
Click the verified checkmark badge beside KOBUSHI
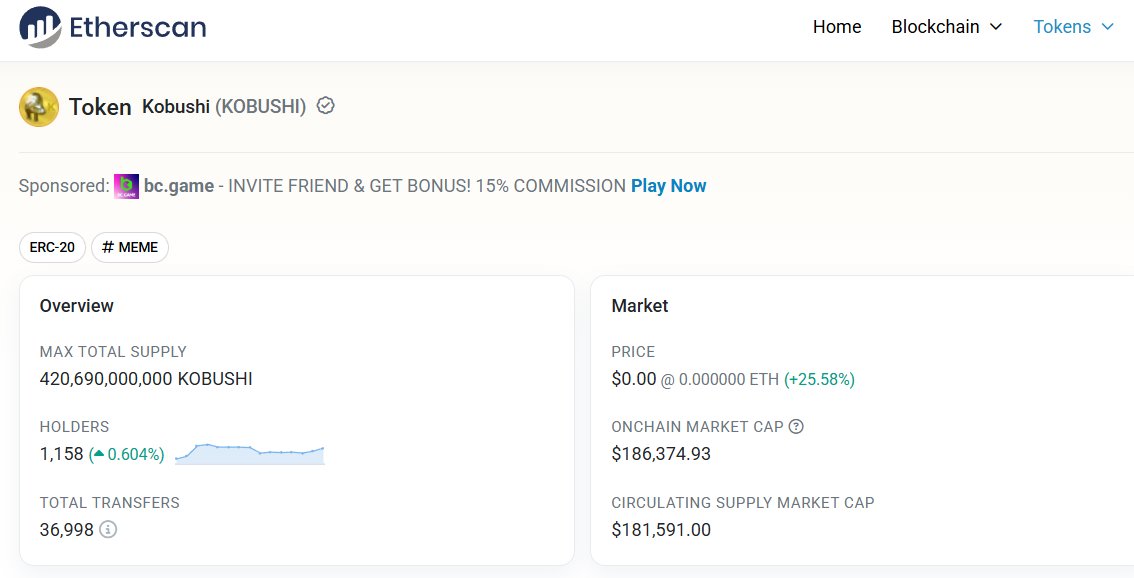pyautogui.click(x=326, y=106)
